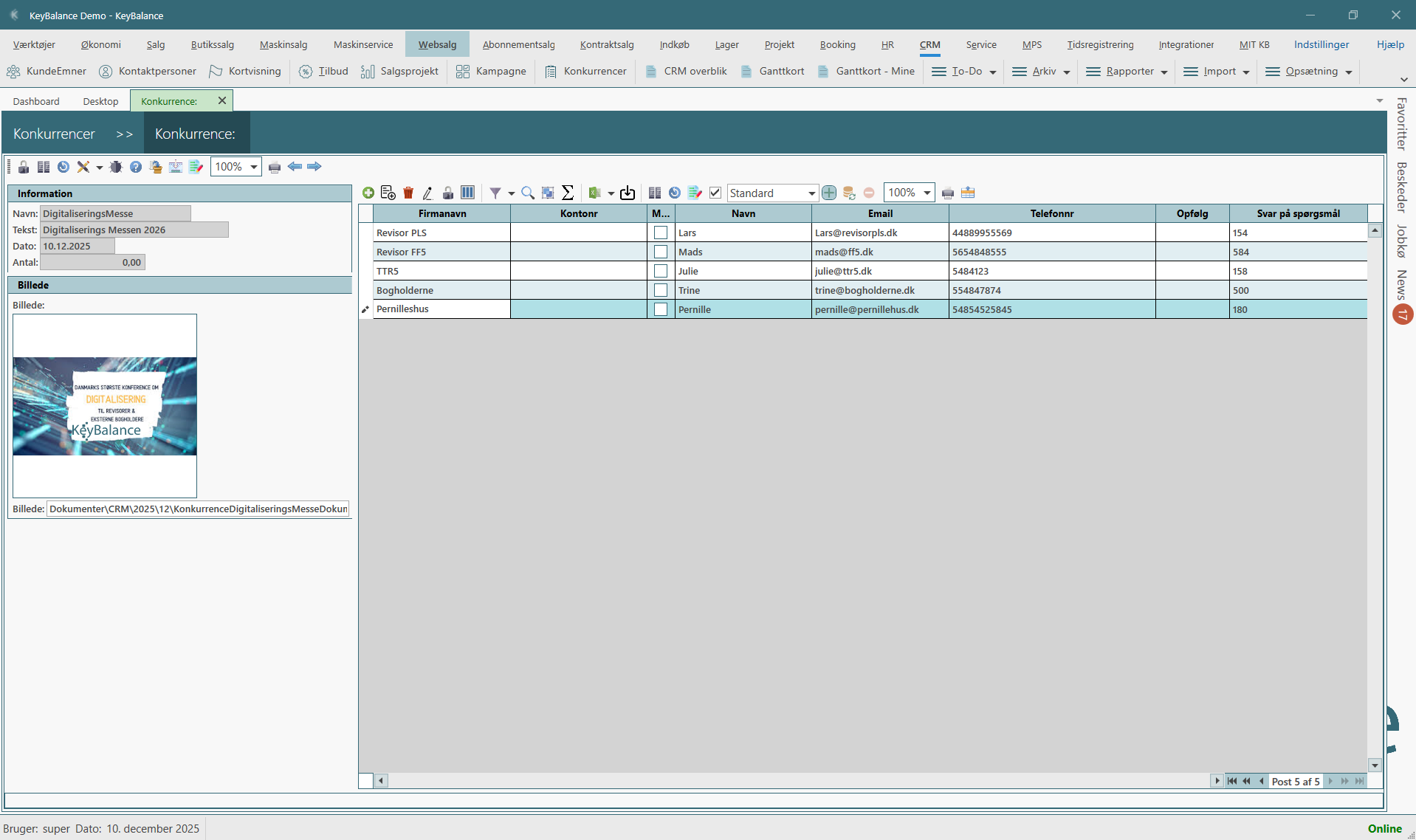Click the blue right arrow next icon
The height and width of the screenshot is (840, 1416).
[x=315, y=167]
